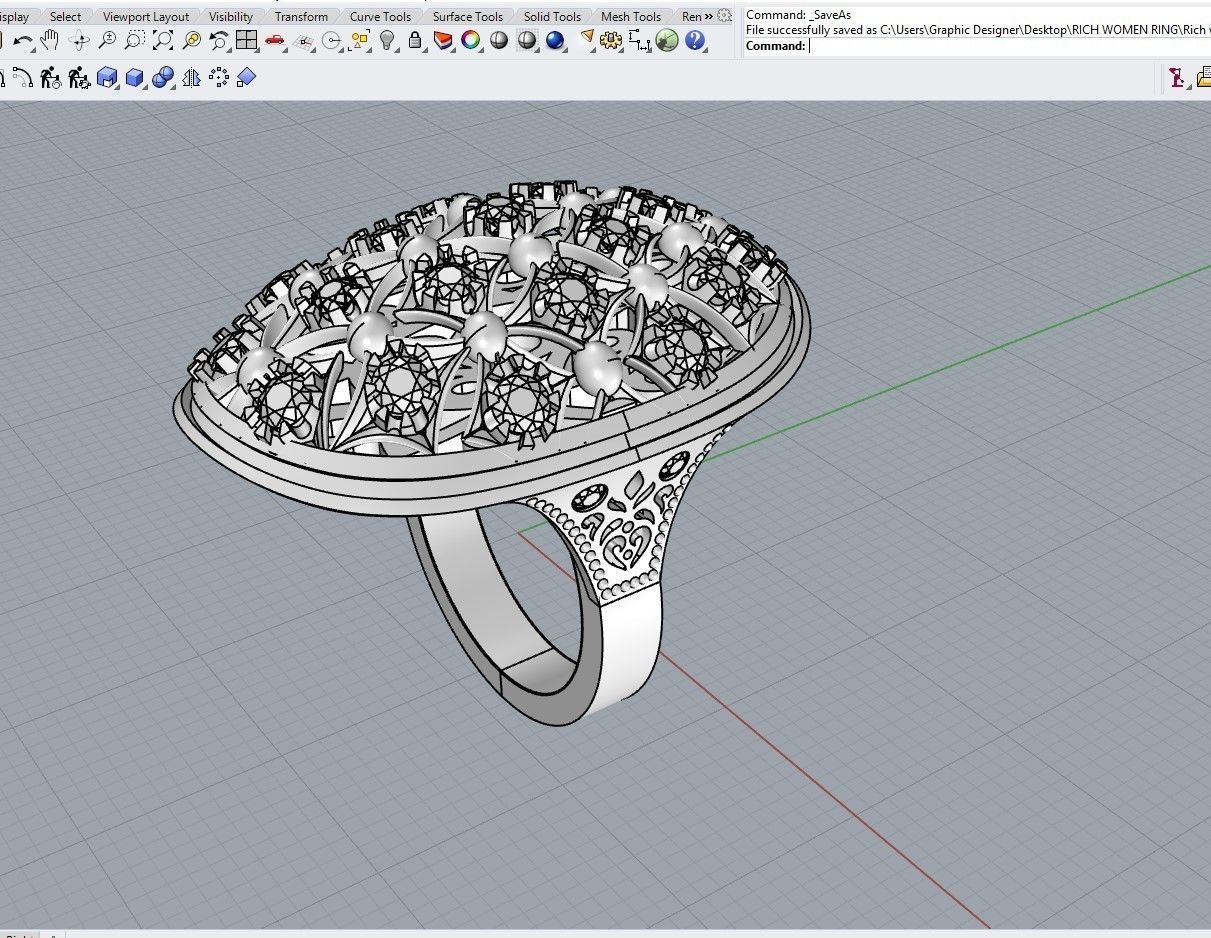Click the Mirror tool icon
The width and height of the screenshot is (1211, 938).
tap(191, 78)
